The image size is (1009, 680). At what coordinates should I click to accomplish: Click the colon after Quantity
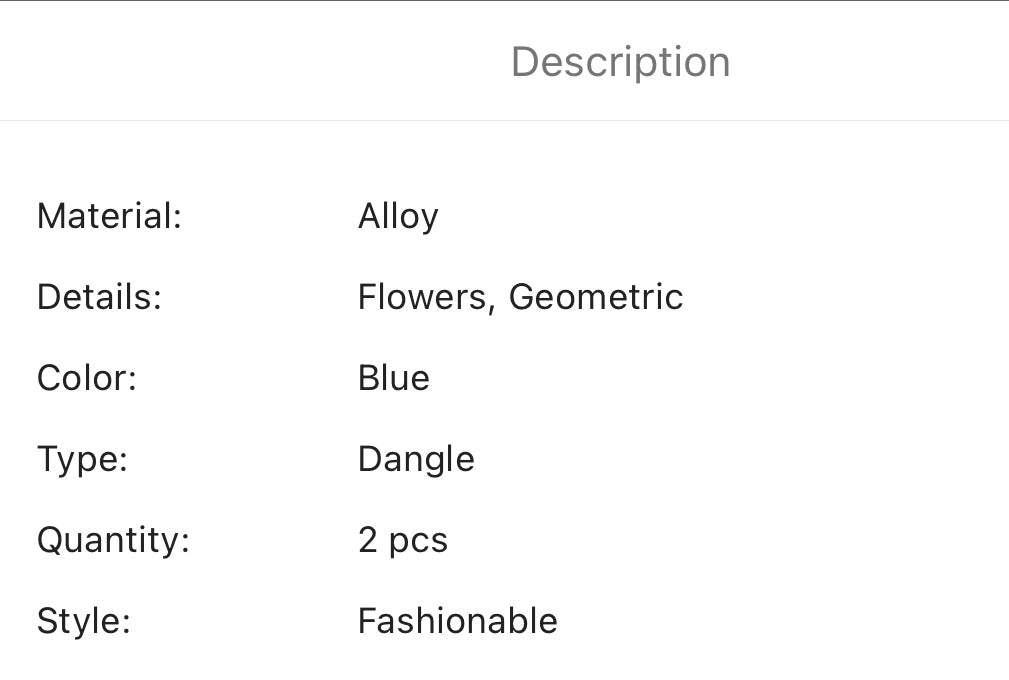tap(185, 542)
